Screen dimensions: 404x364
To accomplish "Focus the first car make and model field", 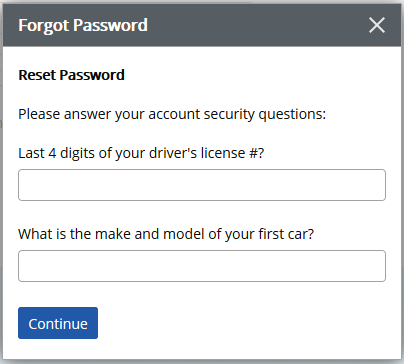I will (202, 266).
